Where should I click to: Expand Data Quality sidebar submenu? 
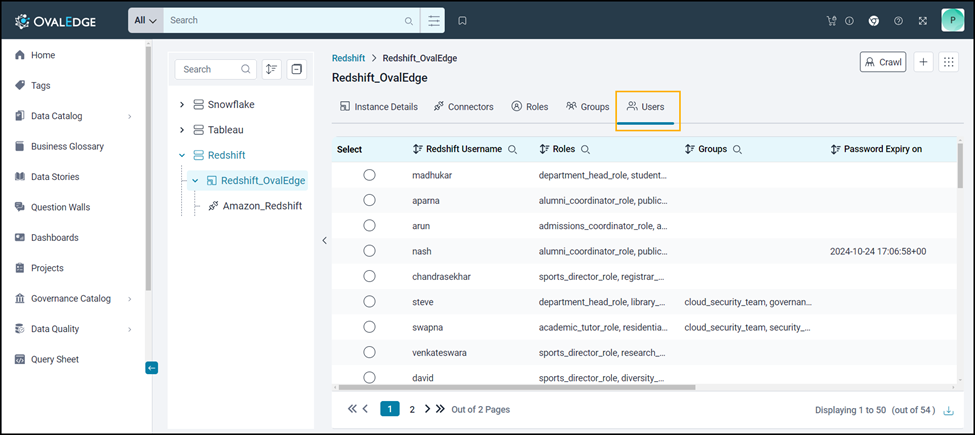point(130,329)
